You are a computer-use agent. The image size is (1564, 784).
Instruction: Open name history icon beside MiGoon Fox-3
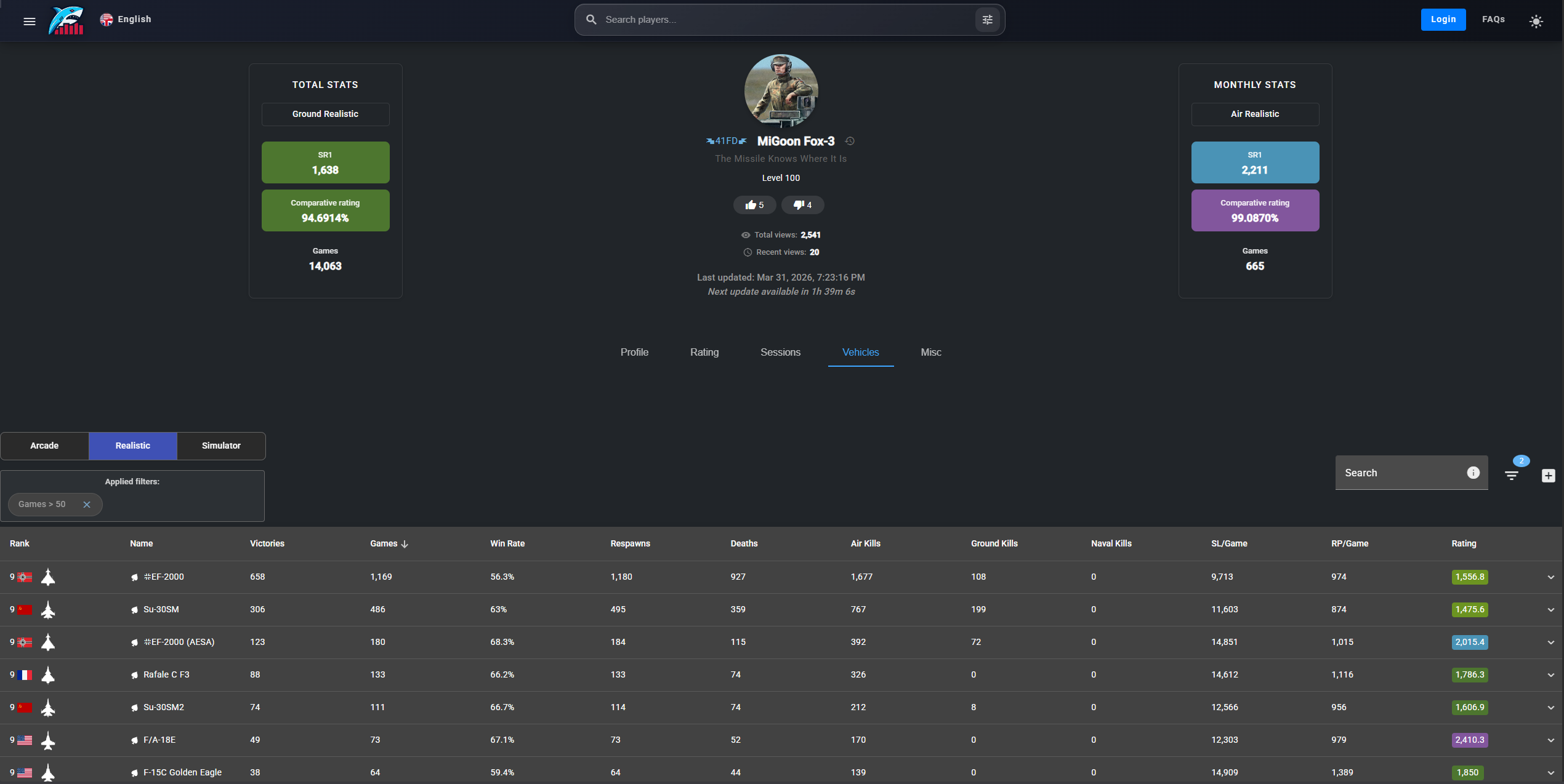tap(850, 141)
